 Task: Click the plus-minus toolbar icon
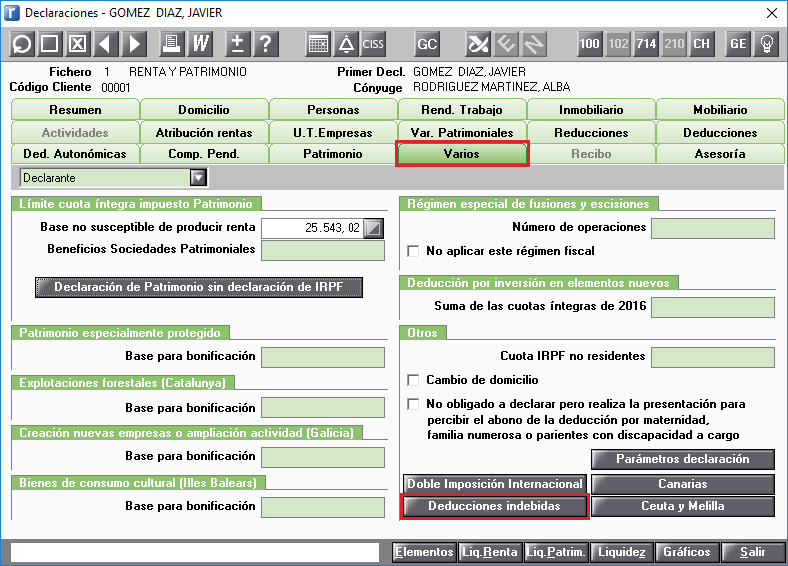(238, 44)
